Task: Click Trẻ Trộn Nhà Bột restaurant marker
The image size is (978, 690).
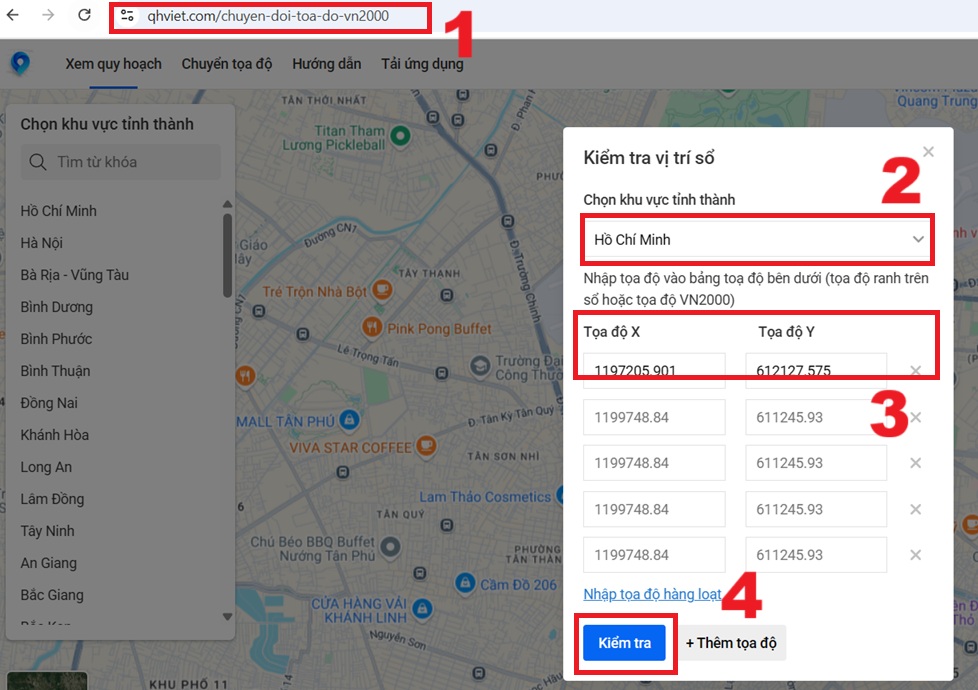Action: click(382, 290)
